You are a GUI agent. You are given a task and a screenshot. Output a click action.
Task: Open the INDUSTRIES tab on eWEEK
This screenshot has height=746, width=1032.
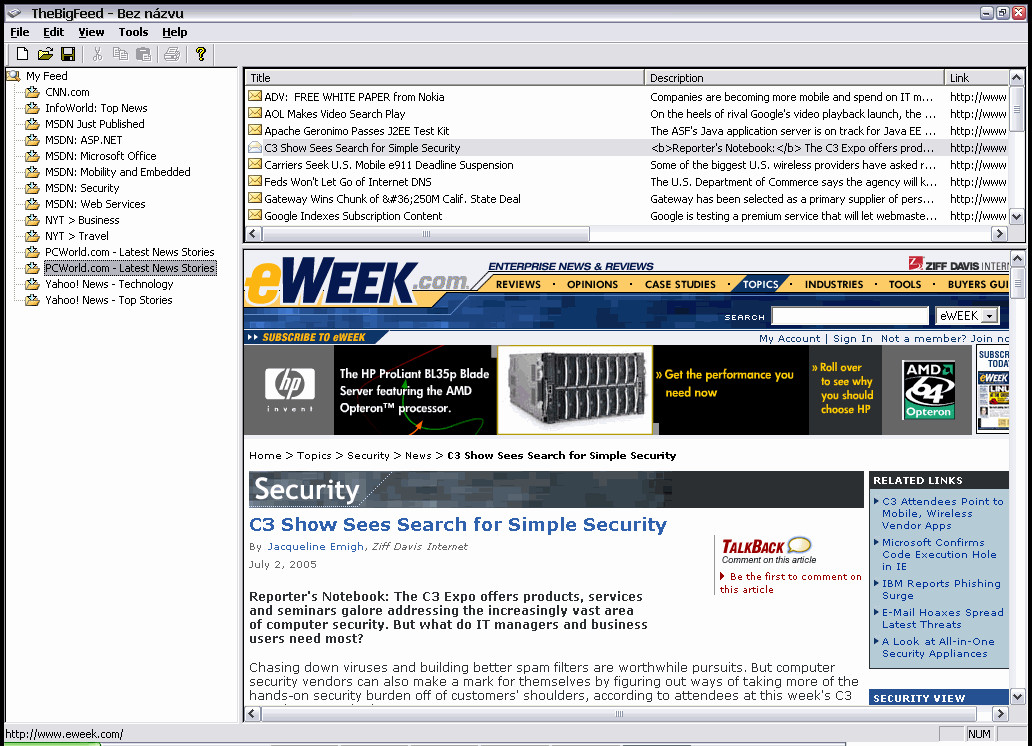pos(833,284)
